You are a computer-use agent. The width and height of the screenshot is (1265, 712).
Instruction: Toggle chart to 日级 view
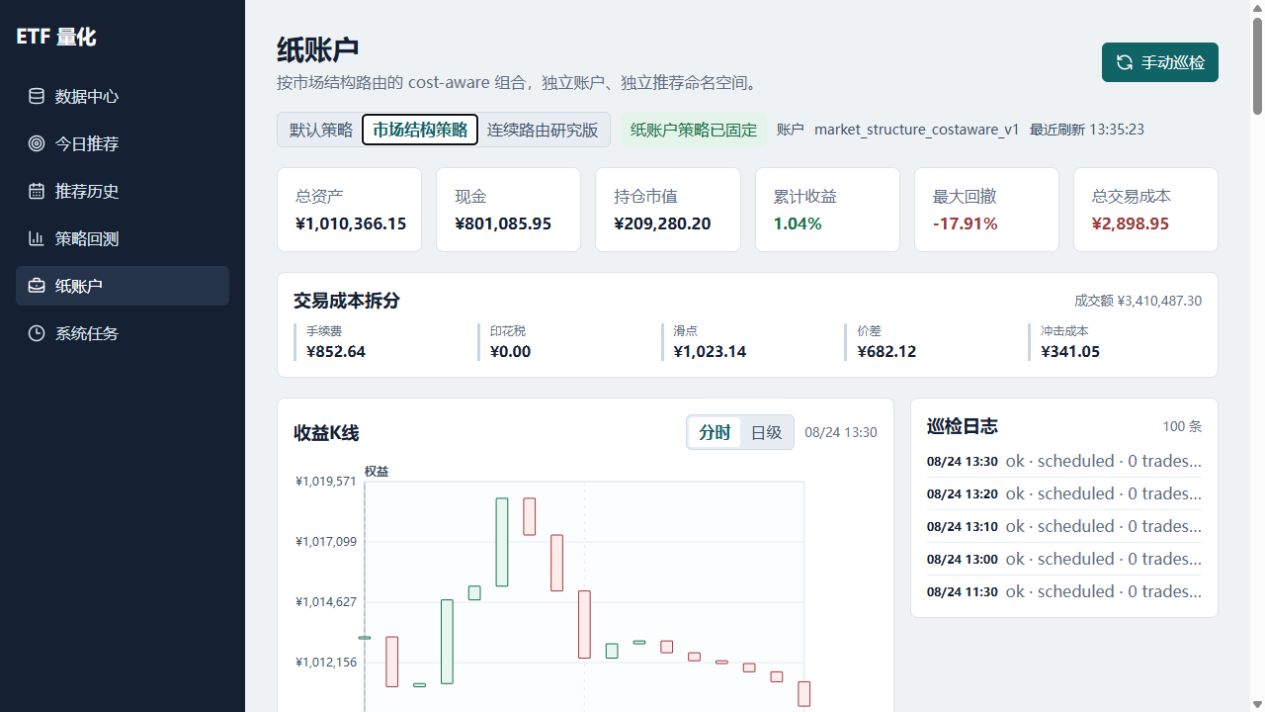point(766,433)
